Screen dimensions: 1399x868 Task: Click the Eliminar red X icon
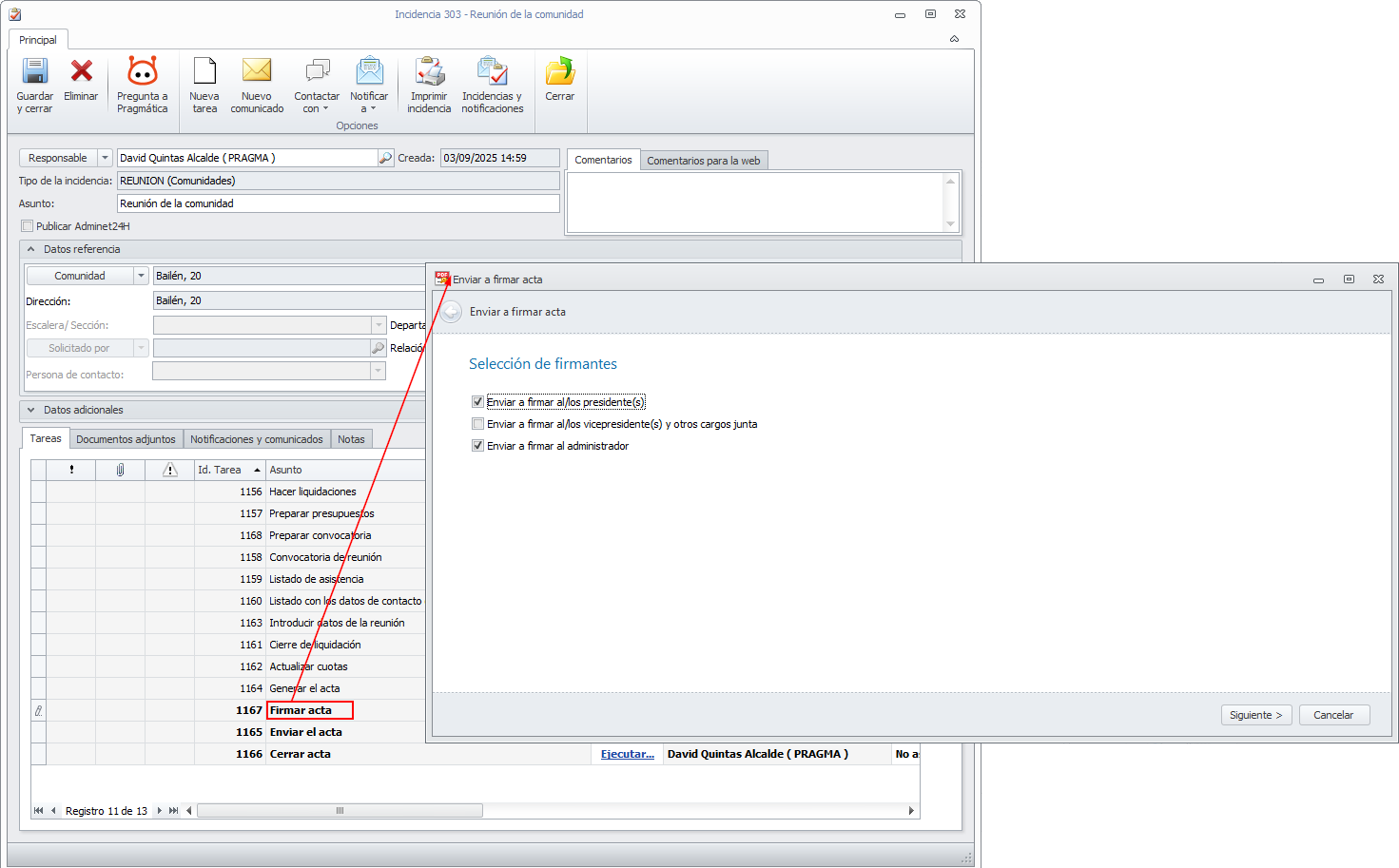tap(82, 71)
